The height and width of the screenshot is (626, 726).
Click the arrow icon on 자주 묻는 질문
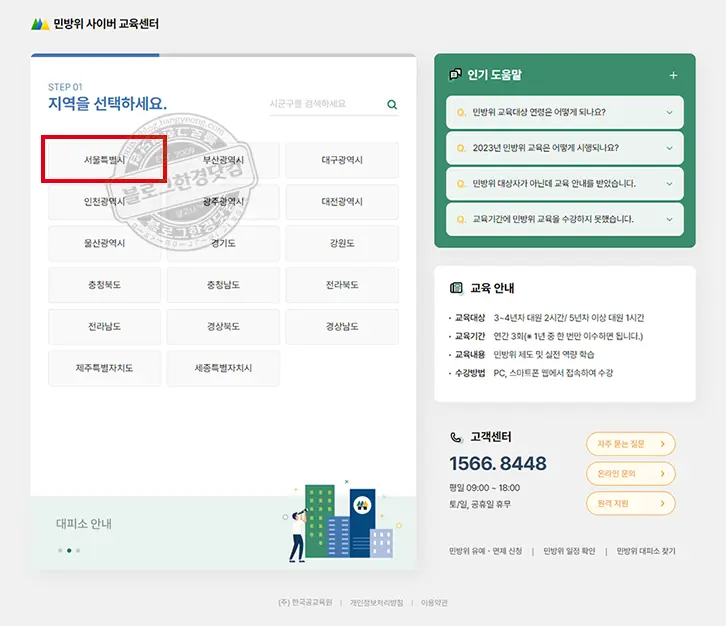pos(663,444)
